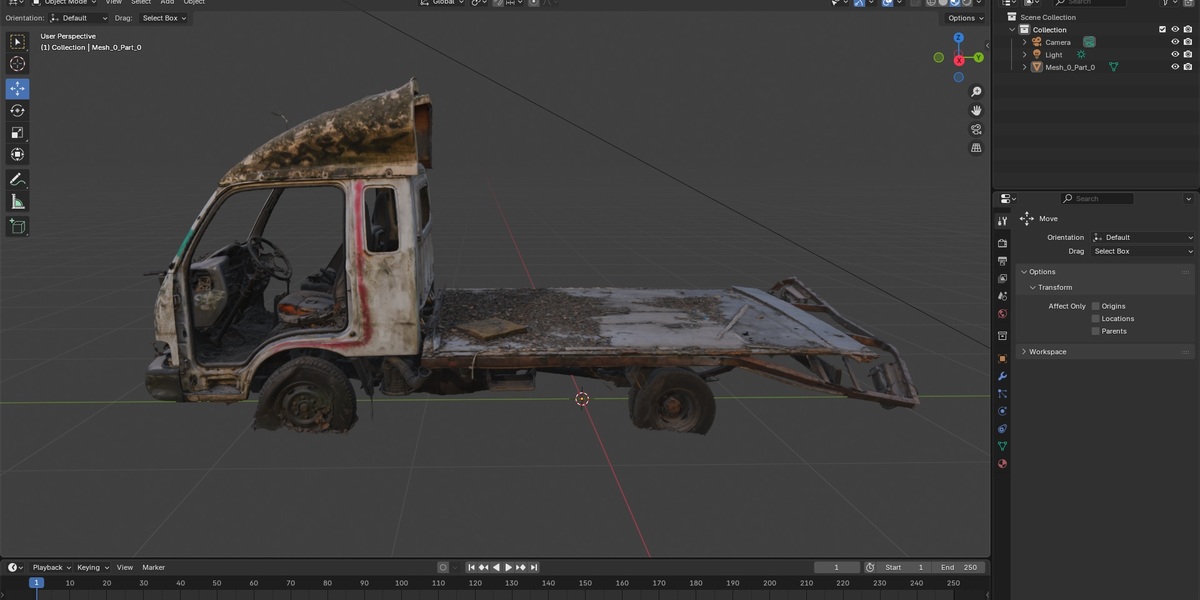Choose the Scale tool
Image resolution: width=1200 pixels, height=600 pixels.
point(17,132)
